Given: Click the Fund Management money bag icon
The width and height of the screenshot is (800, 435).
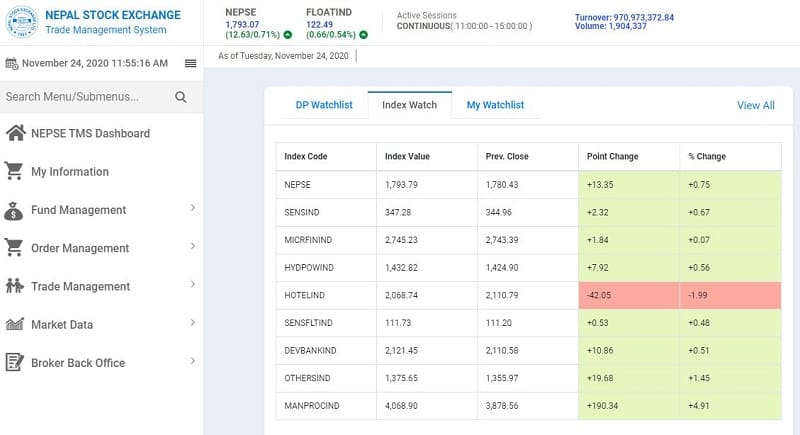Looking at the screenshot, I should tap(15, 210).
